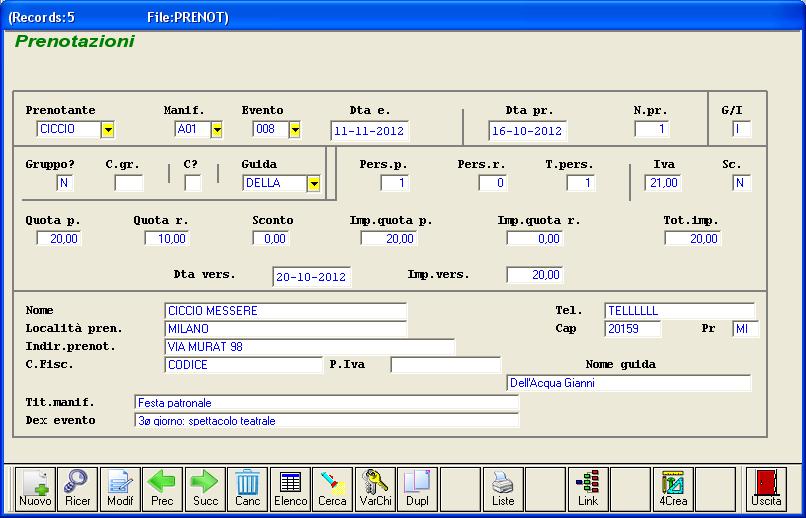Launch the 4Crea design tool

coord(673,489)
